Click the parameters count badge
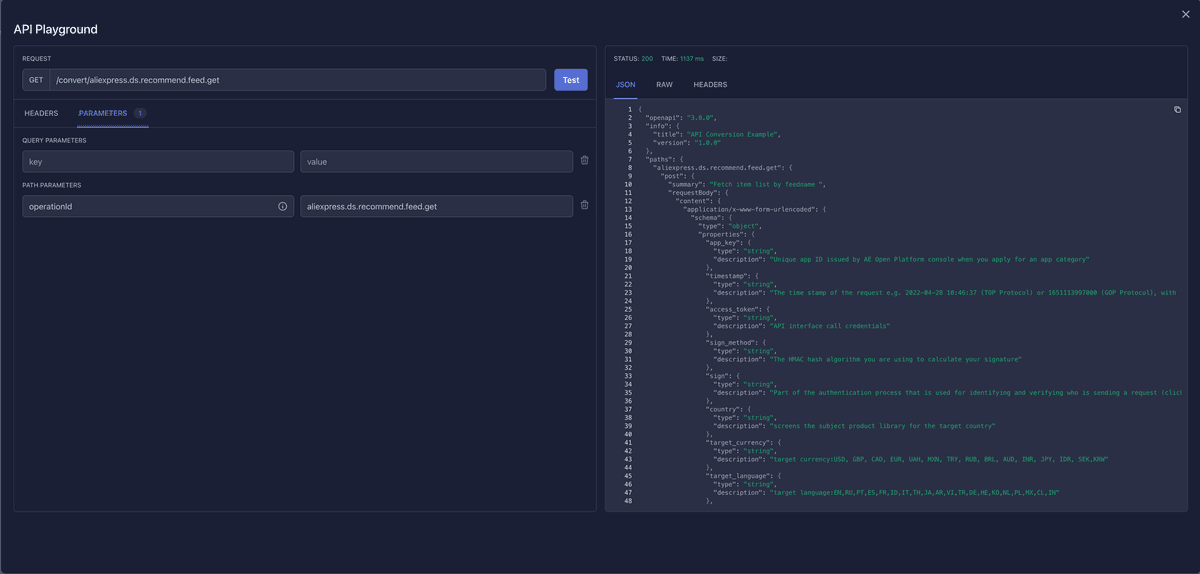Viewport: 1200px width, 574px height. pyautogui.click(x=140, y=113)
